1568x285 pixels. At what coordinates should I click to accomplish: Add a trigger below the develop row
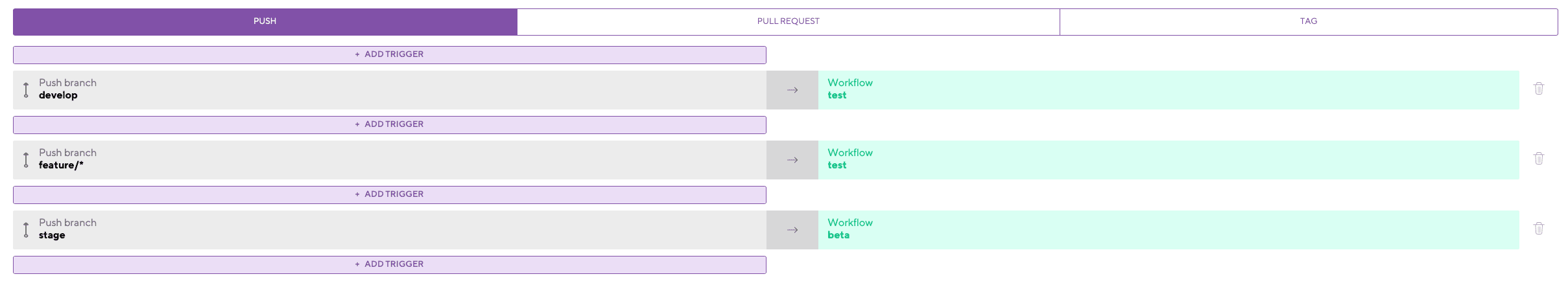389,125
